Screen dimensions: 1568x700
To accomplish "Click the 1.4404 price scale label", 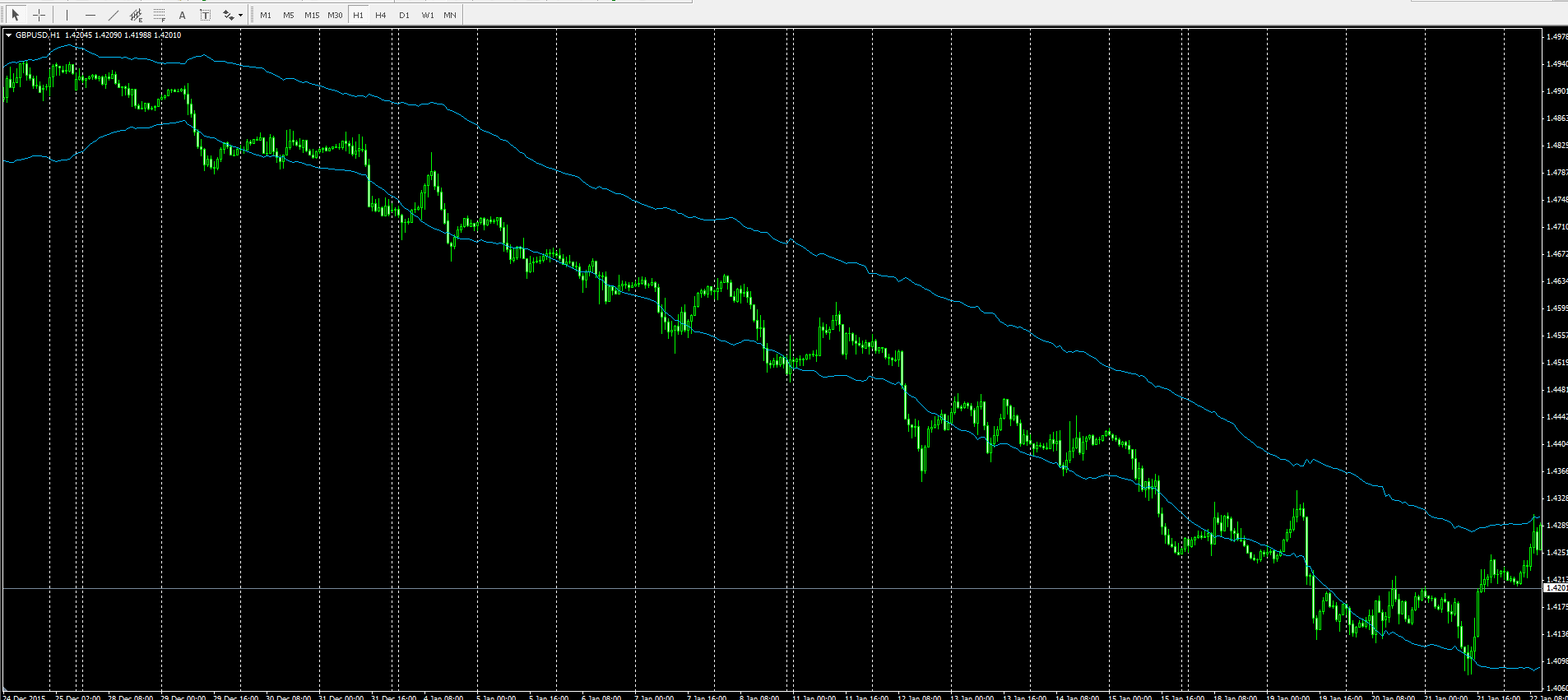I will click(x=1556, y=443).
